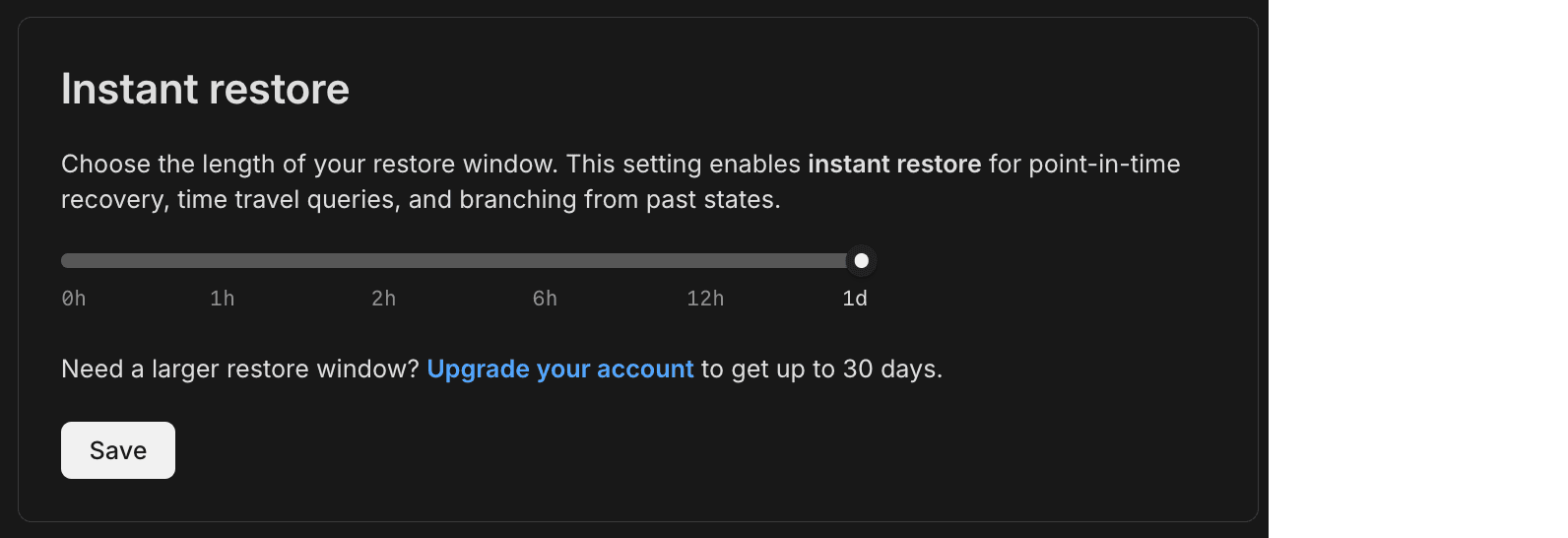Select the 1h tick label
Image resolution: width=1568 pixels, height=538 pixels.
[x=223, y=299]
